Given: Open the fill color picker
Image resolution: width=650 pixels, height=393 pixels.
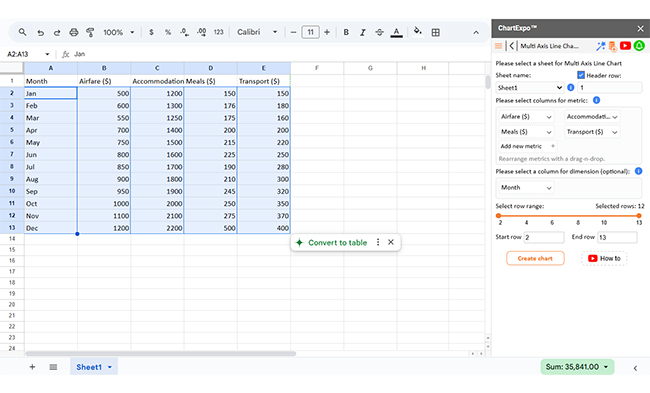Looking at the screenshot, I should 418,32.
